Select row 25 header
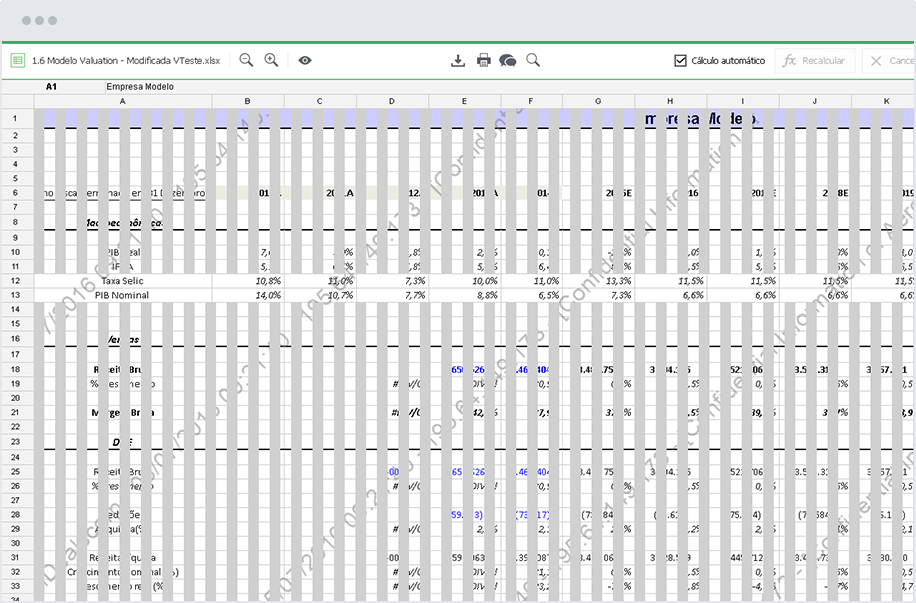The width and height of the screenshot is (916, 603). pyautogui.click(x=15, y=471)
